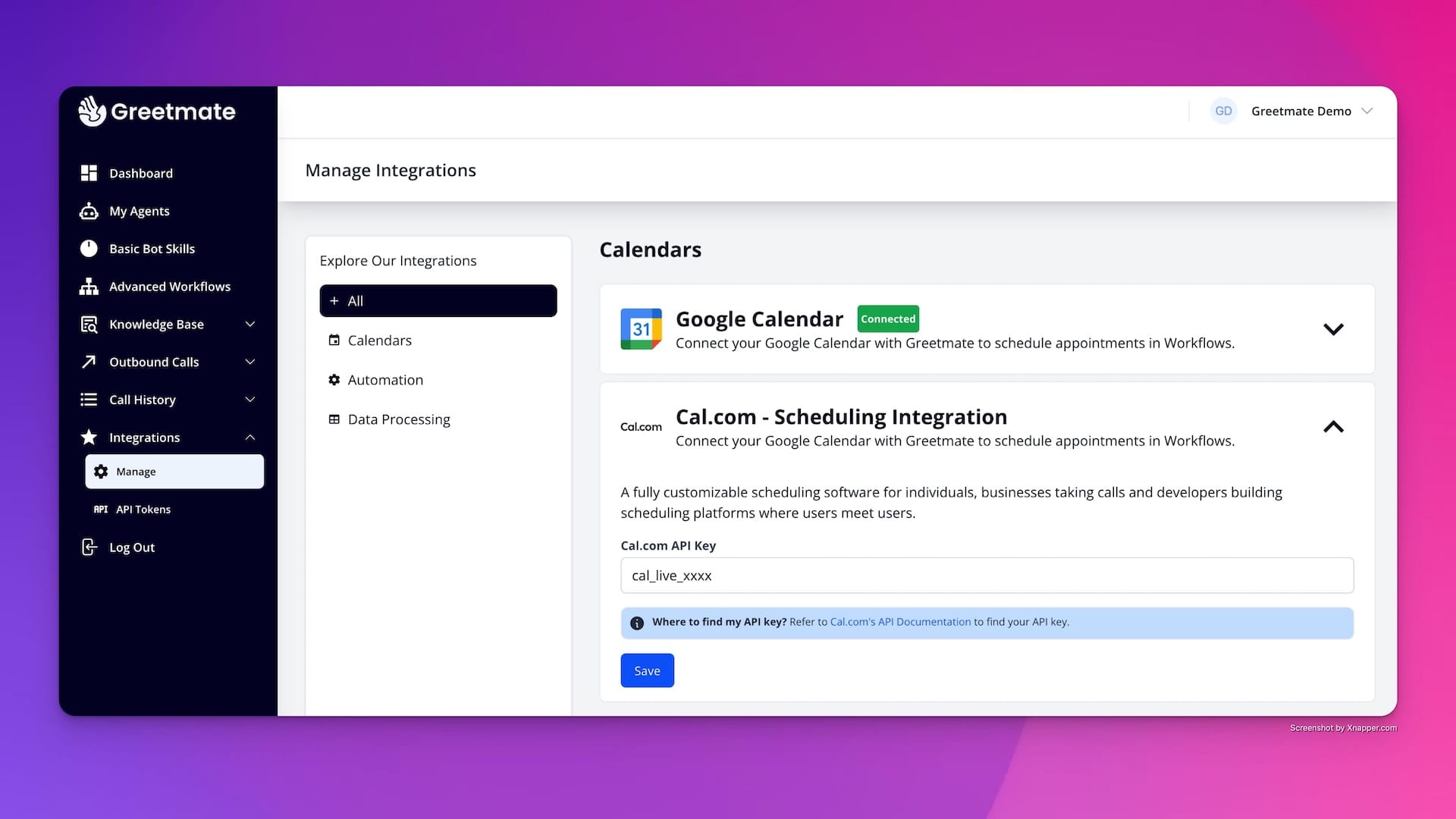Viewport: 1456px width, 819px height.
Task: Click the Google Calendar logo icon
Action: (641, 329)
